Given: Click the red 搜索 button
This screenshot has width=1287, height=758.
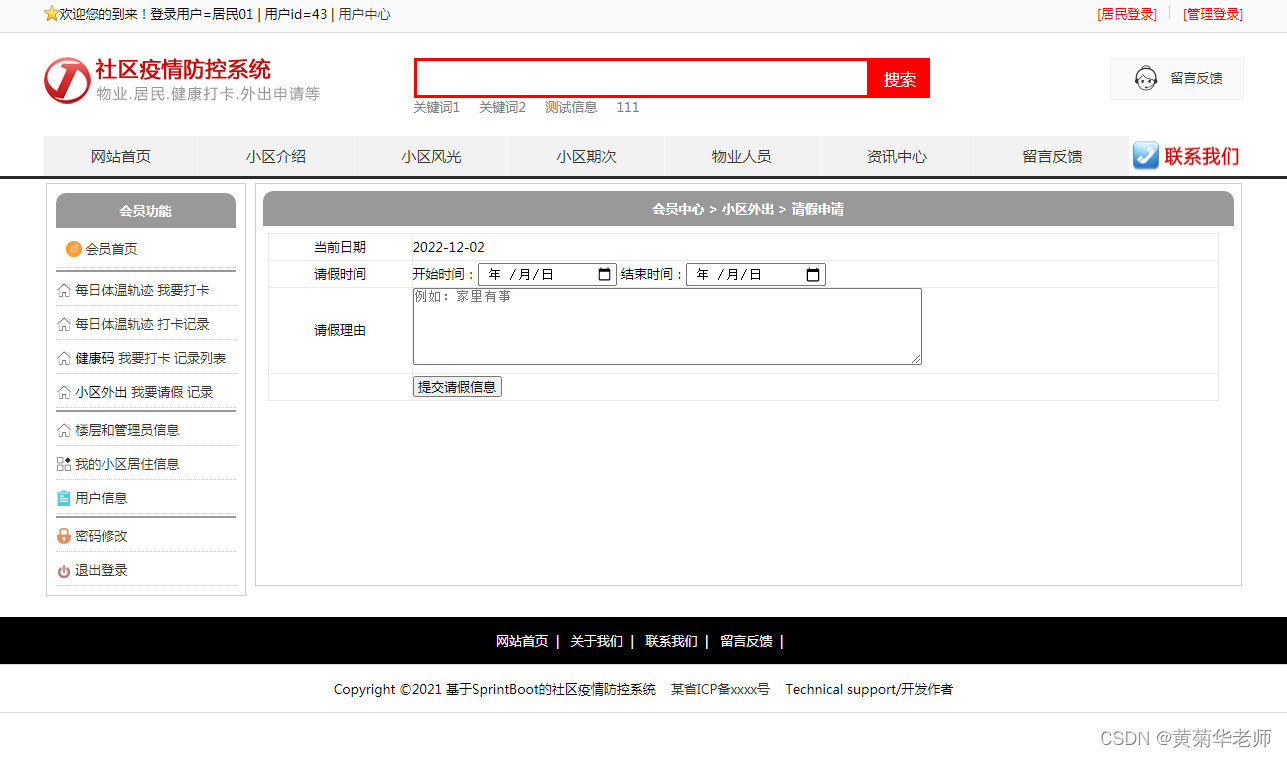Looking at the screenshot, I should [x=899, y=78].
